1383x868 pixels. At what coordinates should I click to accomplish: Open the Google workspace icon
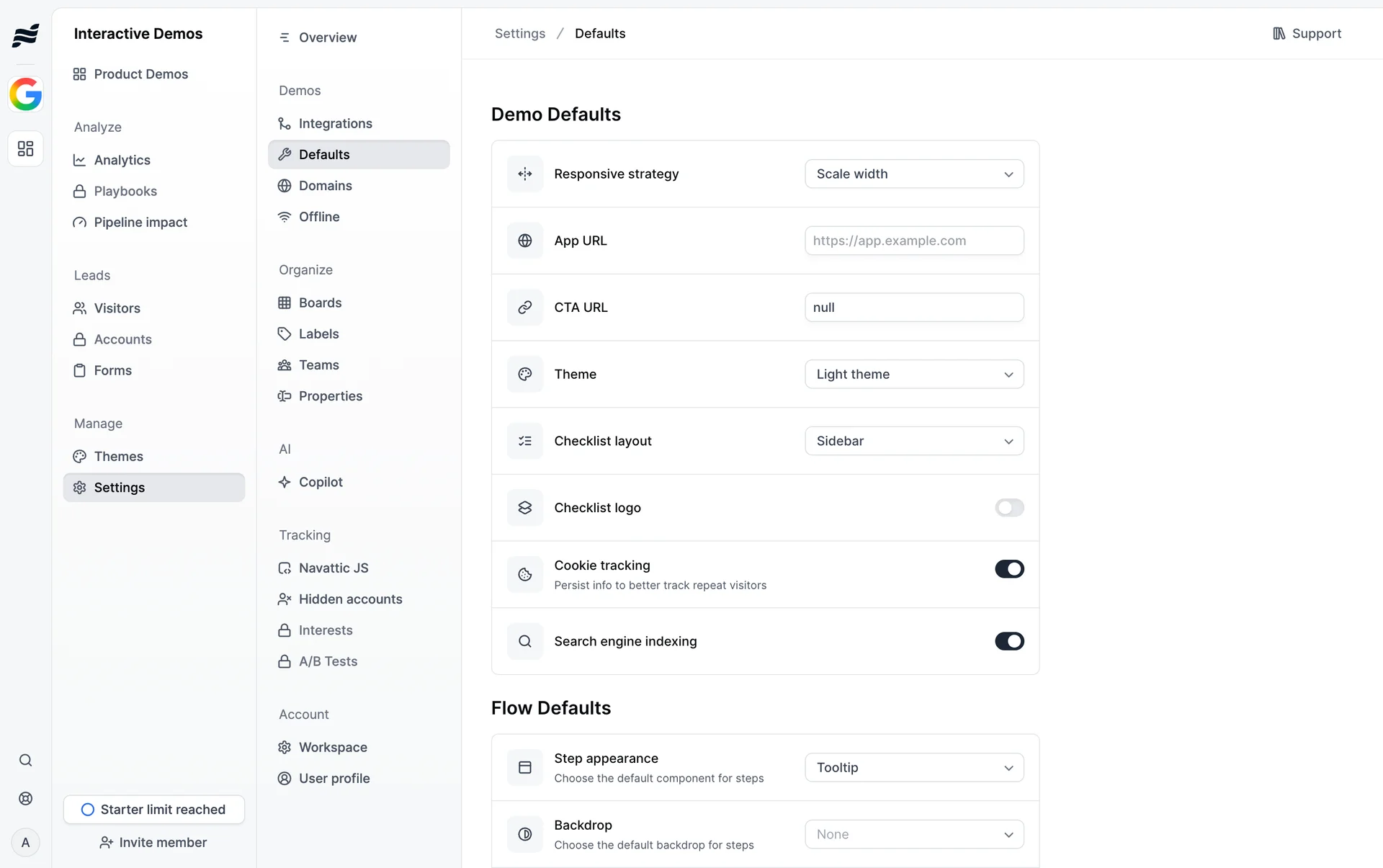26,94
